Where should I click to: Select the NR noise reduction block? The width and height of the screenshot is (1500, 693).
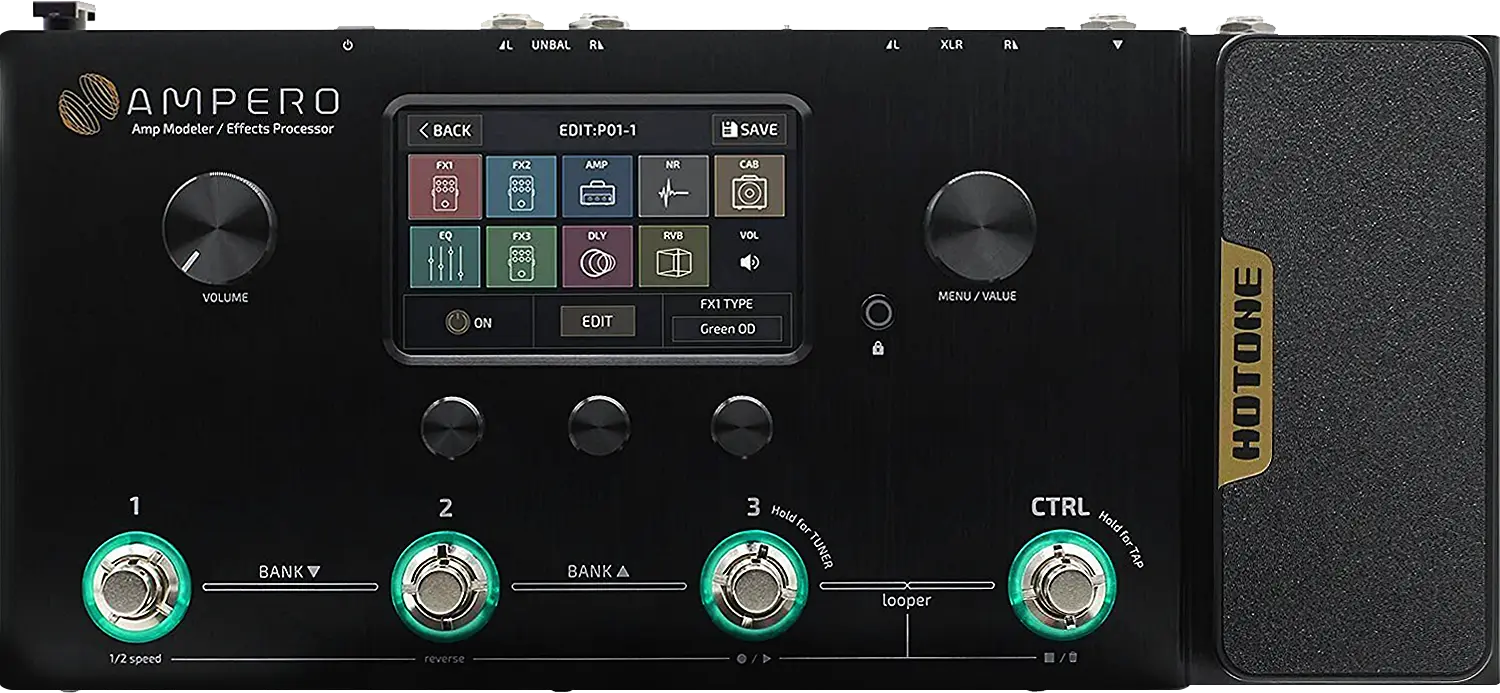(x=673, y=186)
